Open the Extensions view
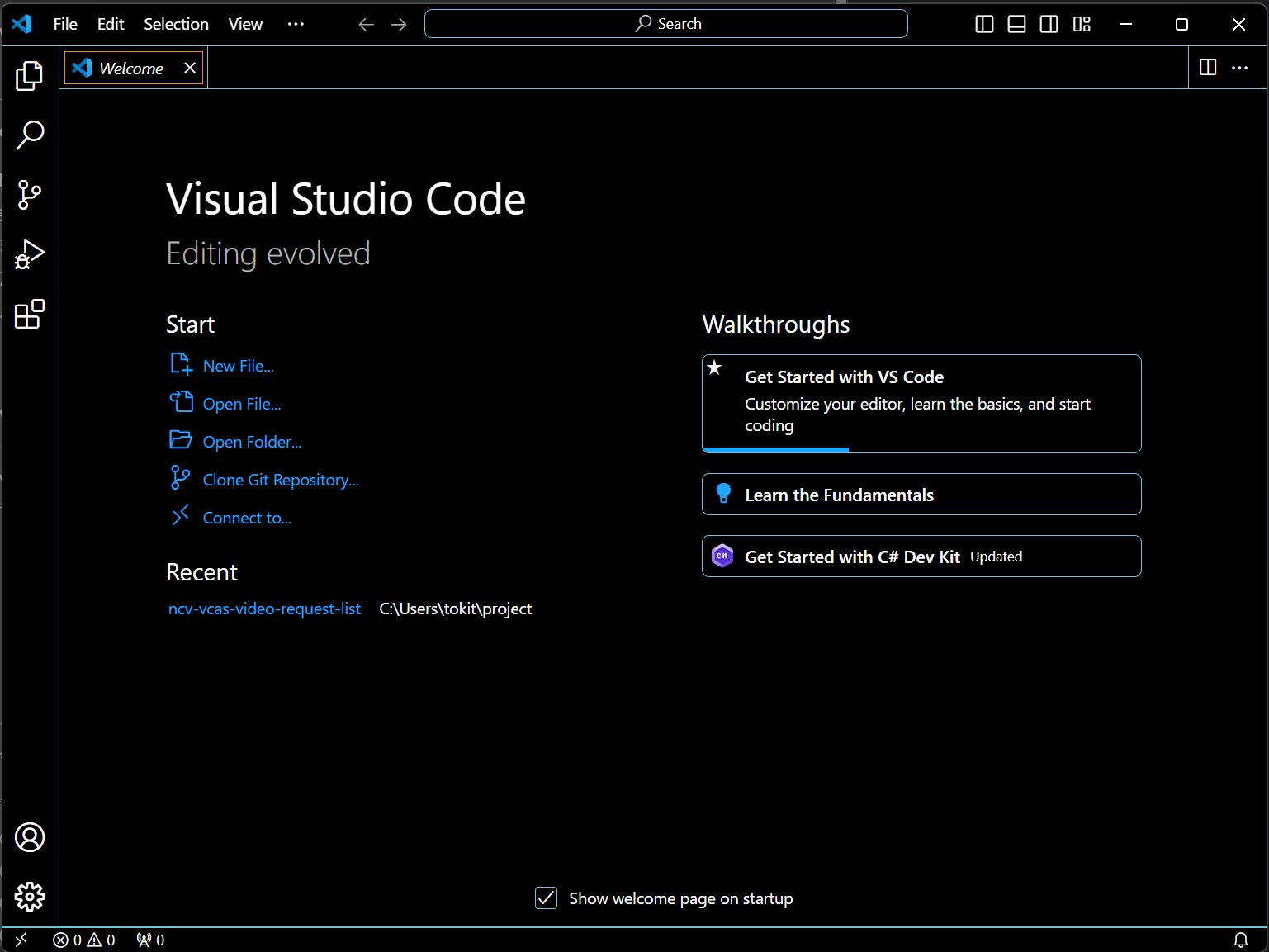 tap(30, 314)
